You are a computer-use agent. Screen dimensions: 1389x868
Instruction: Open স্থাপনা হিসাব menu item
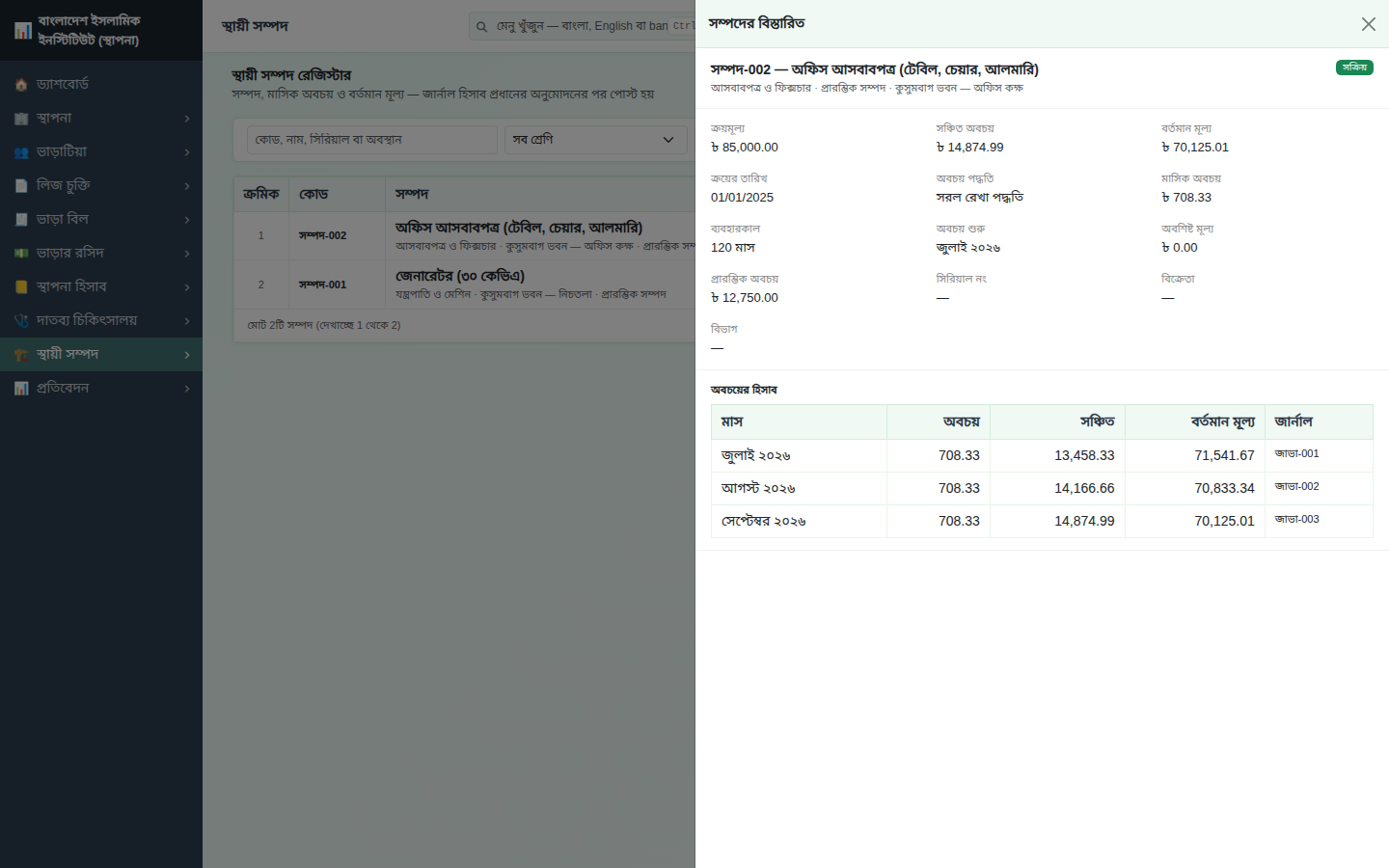101,286
